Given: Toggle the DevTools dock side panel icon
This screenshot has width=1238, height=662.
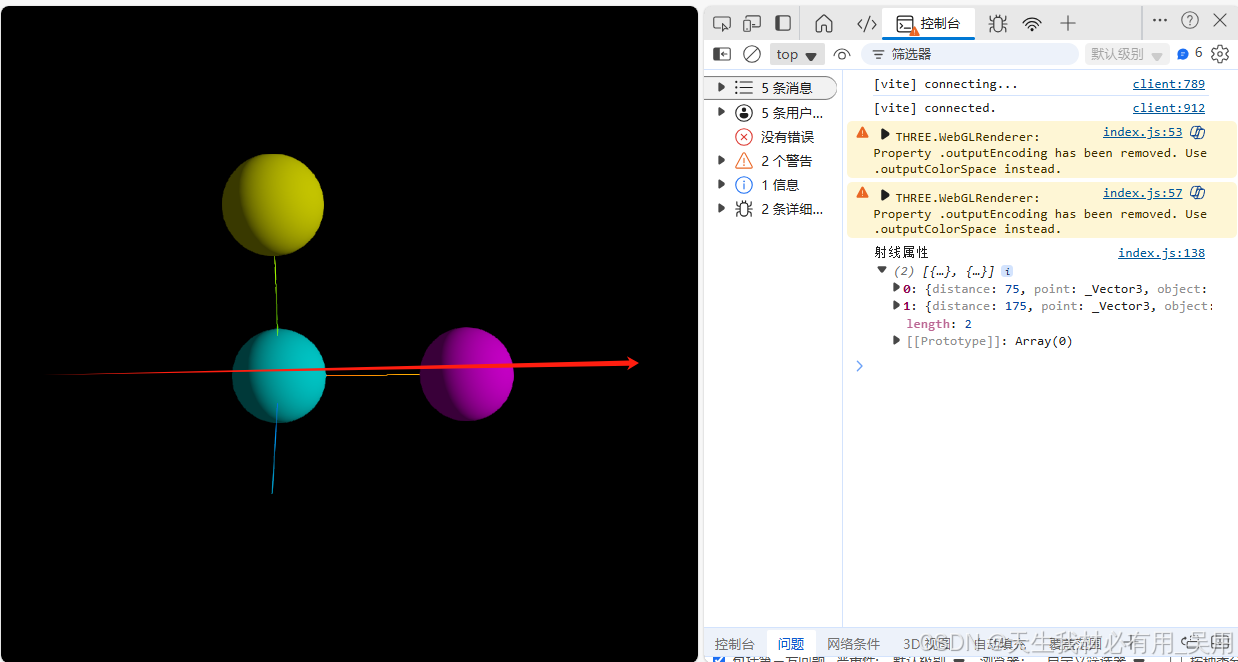Looking at the screenshot, I should pyautogui.click(x=783, y=23).
